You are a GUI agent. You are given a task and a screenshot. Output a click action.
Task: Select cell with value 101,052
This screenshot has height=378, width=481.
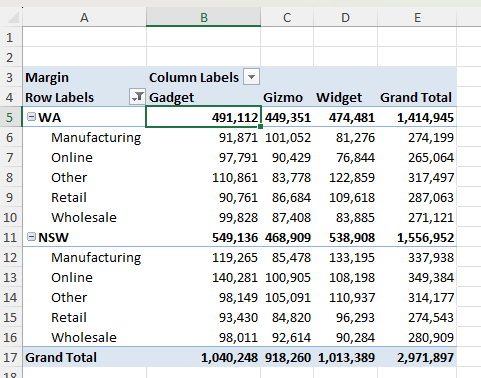tap(287, 137)
